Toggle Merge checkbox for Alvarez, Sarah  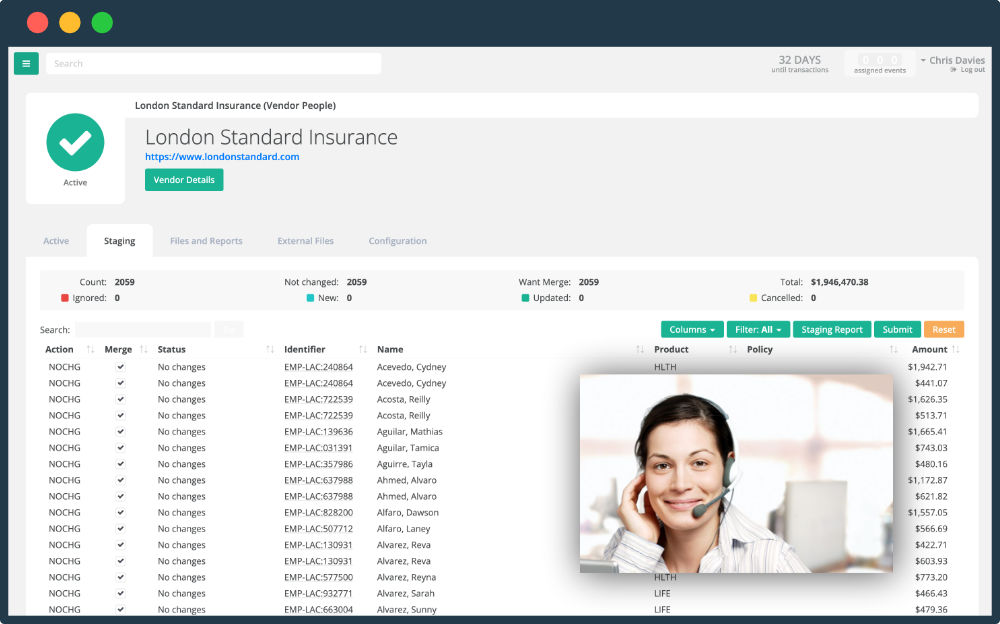(x=121, y=593)
